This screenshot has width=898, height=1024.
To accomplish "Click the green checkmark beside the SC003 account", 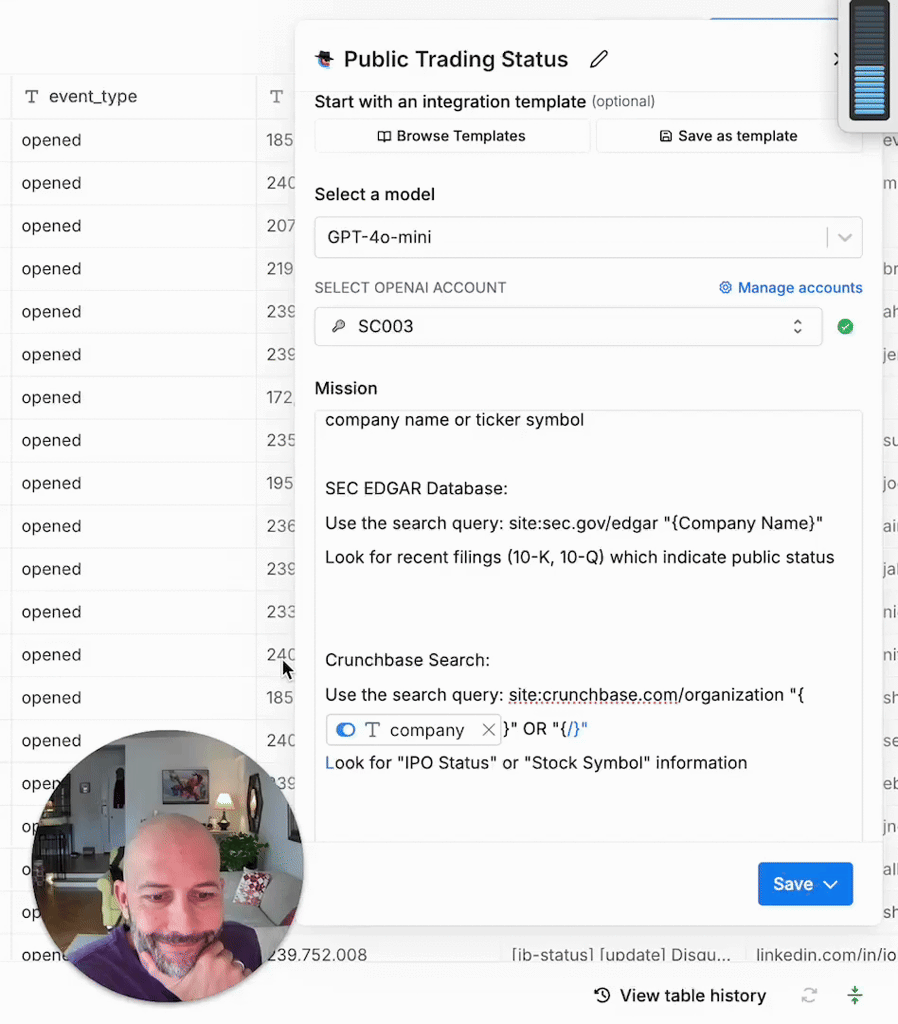I will click(x=845, y=327).
